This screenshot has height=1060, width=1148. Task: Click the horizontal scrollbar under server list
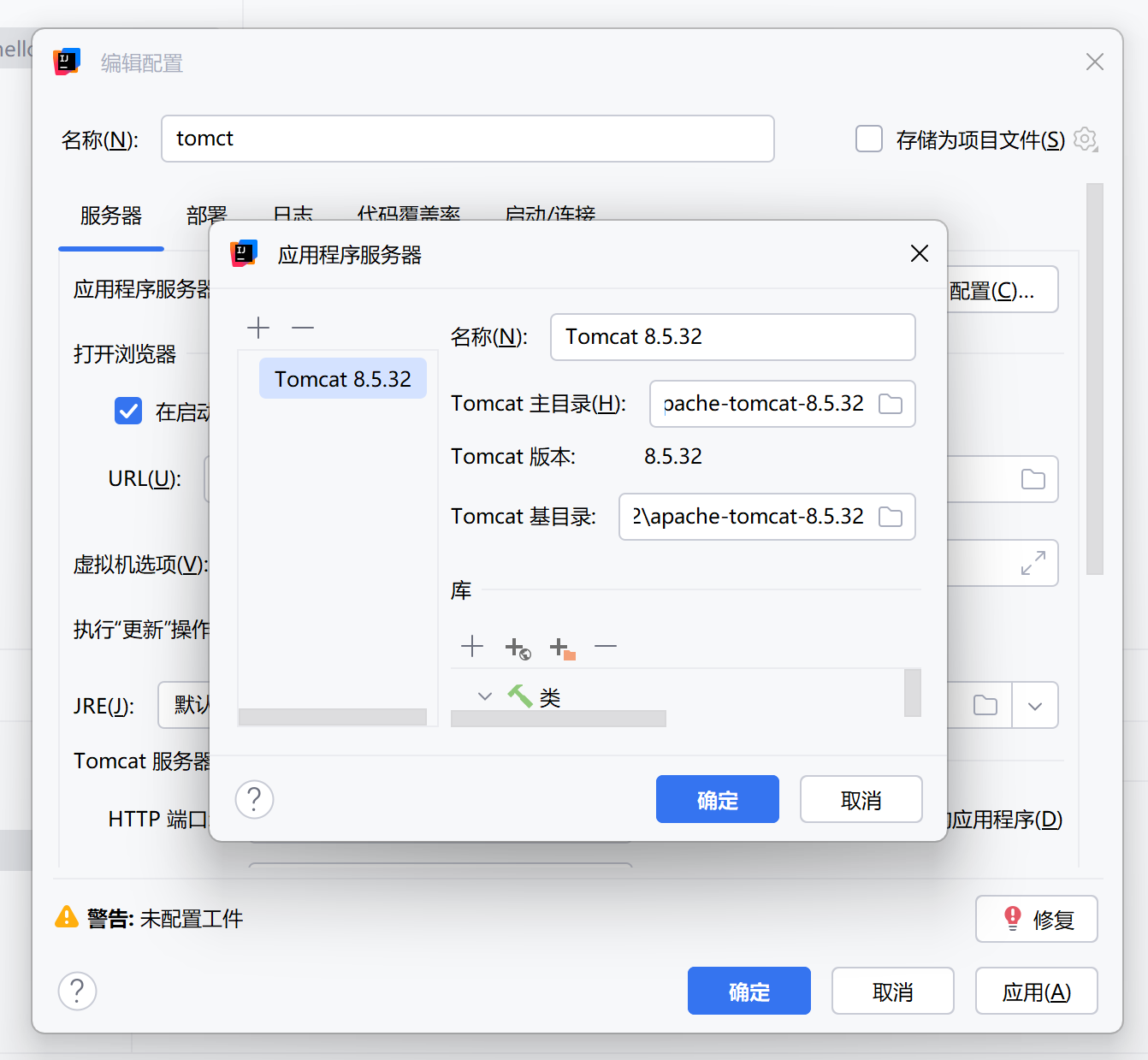[x=333, y=717]
